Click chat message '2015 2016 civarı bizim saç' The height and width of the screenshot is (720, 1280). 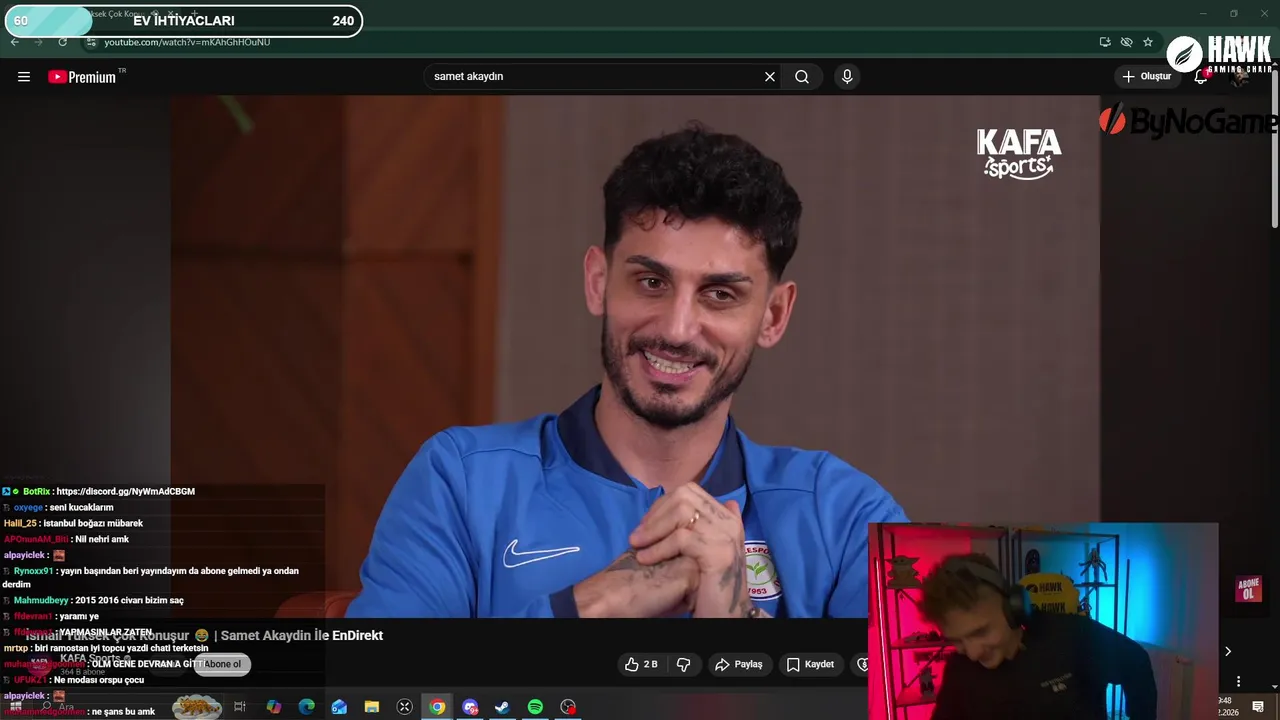129,600
